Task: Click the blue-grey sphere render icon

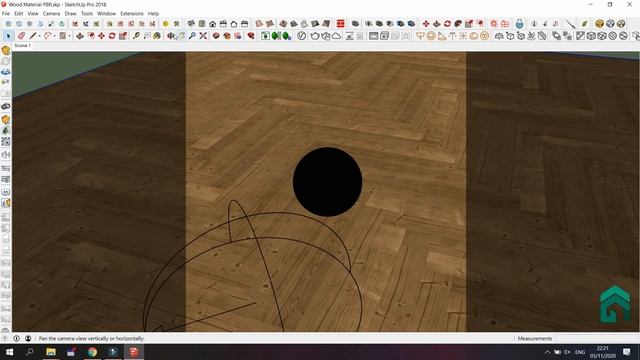Action: [610, 24]
